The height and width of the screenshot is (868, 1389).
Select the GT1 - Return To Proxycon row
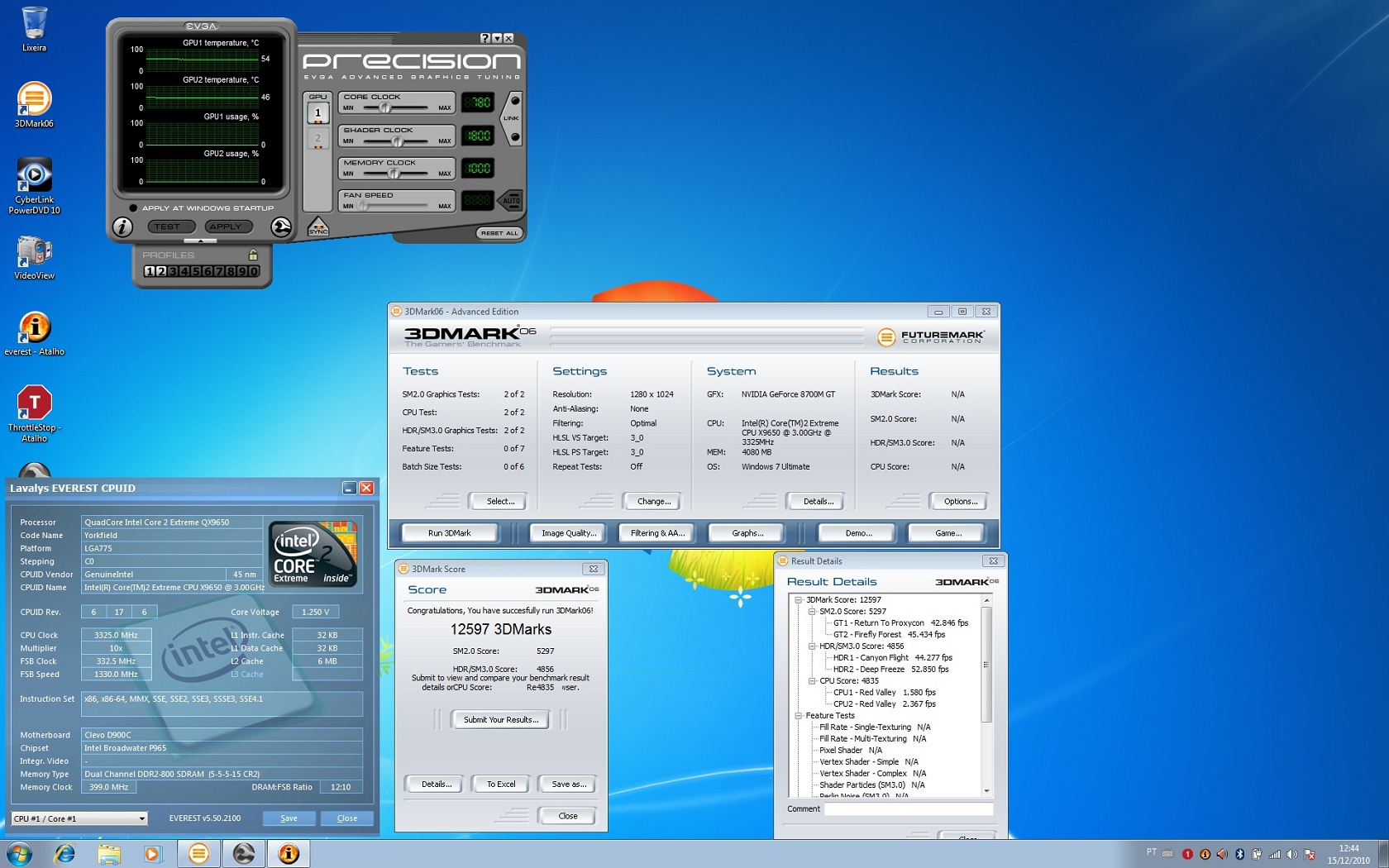pyautogui.click(x=900, y=623)
